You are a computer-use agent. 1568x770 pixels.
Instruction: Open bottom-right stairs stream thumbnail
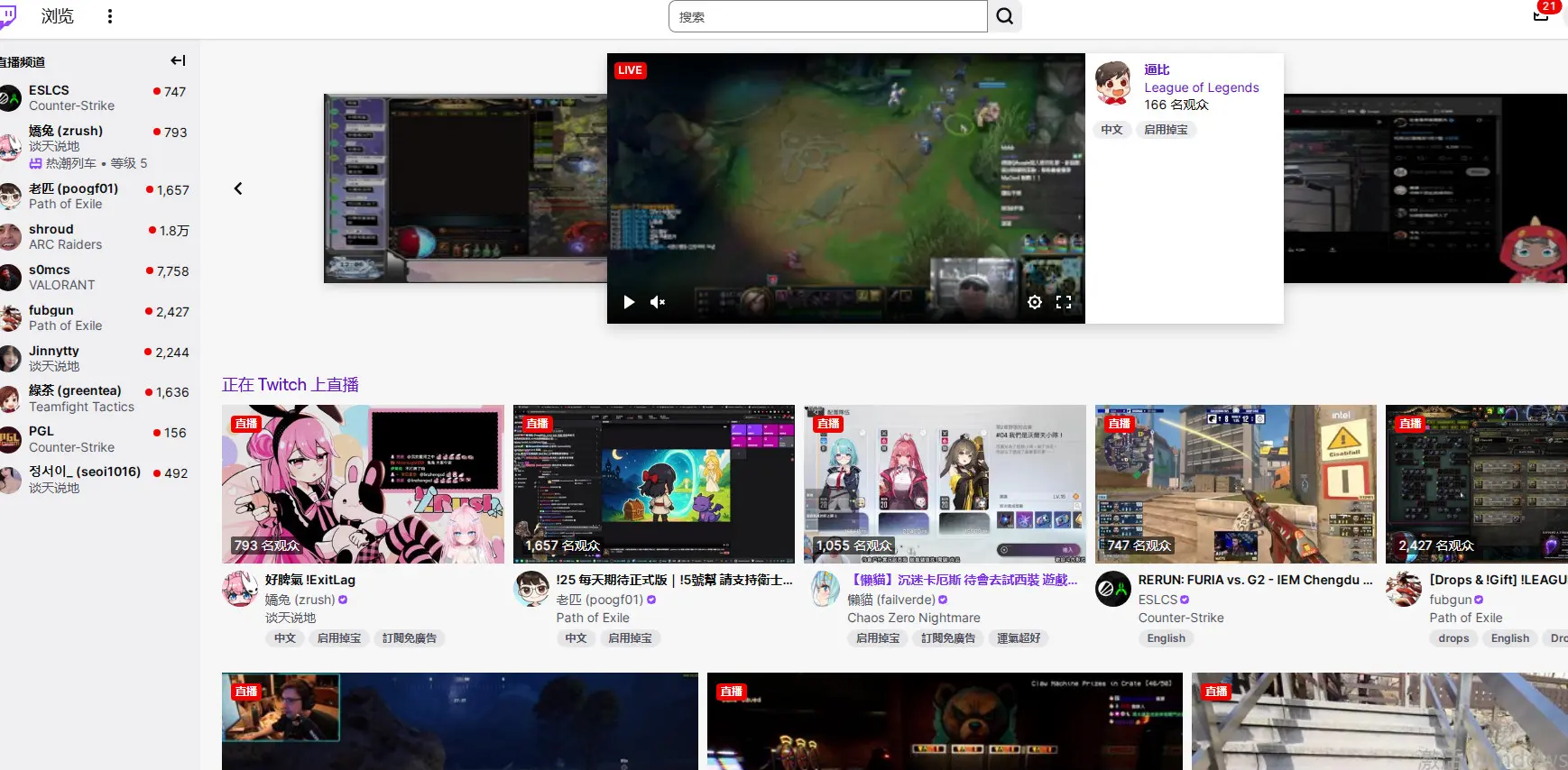click(1379, 721)
